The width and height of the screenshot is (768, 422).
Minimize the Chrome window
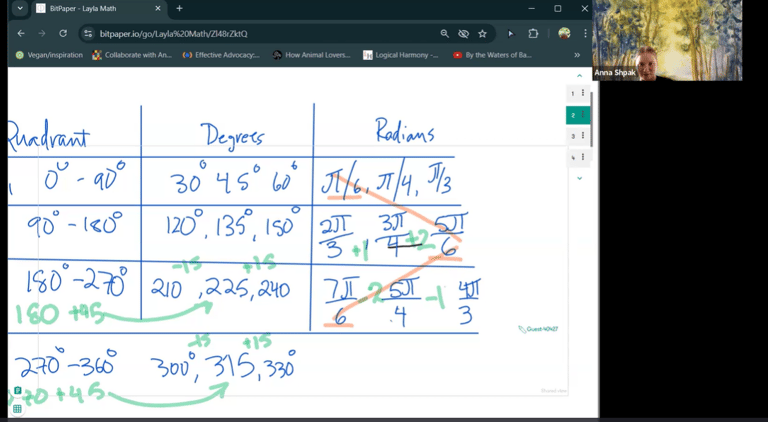coord(531,8)
